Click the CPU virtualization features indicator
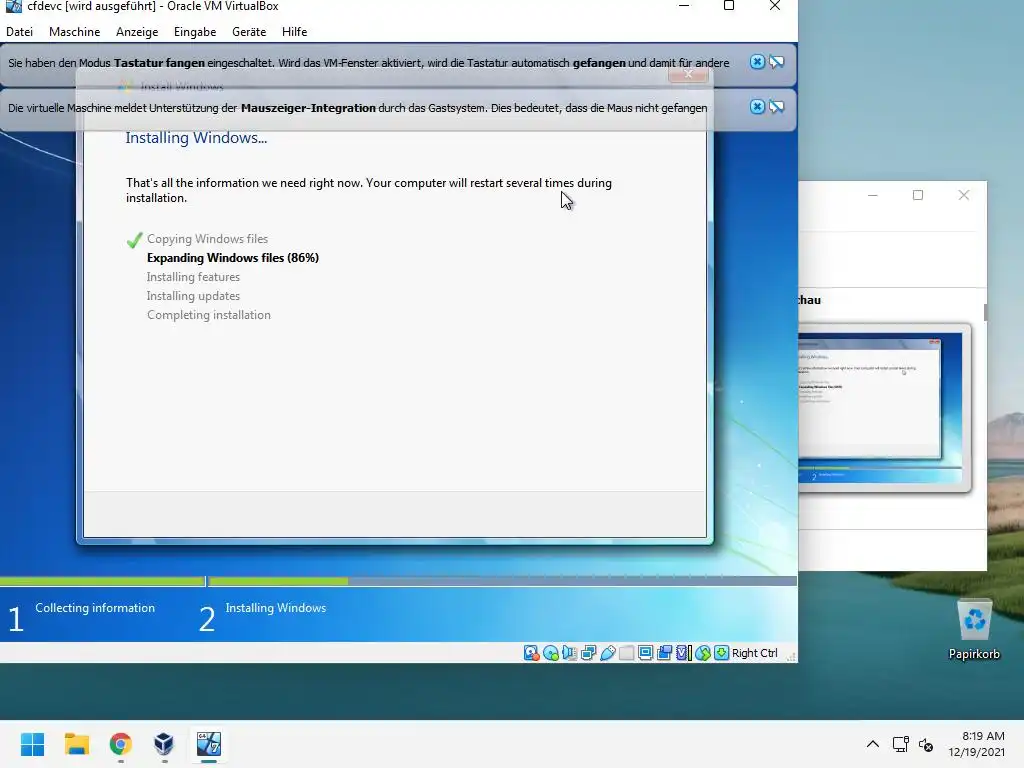This screenshot has height=768, width=1024. [x=683, y=653]
